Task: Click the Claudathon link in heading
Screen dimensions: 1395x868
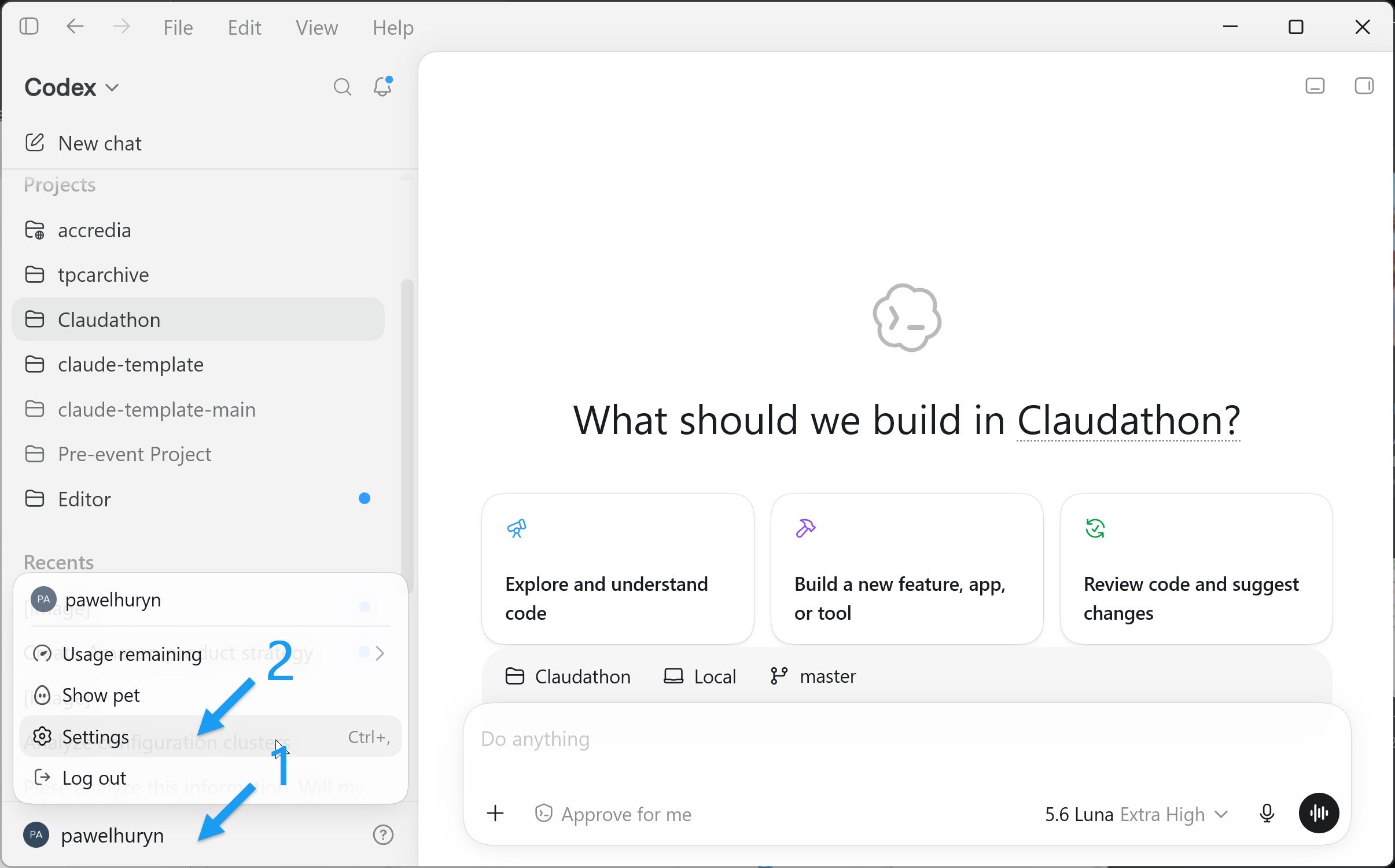Action: pyautogui.click(x=1128, y=420)
